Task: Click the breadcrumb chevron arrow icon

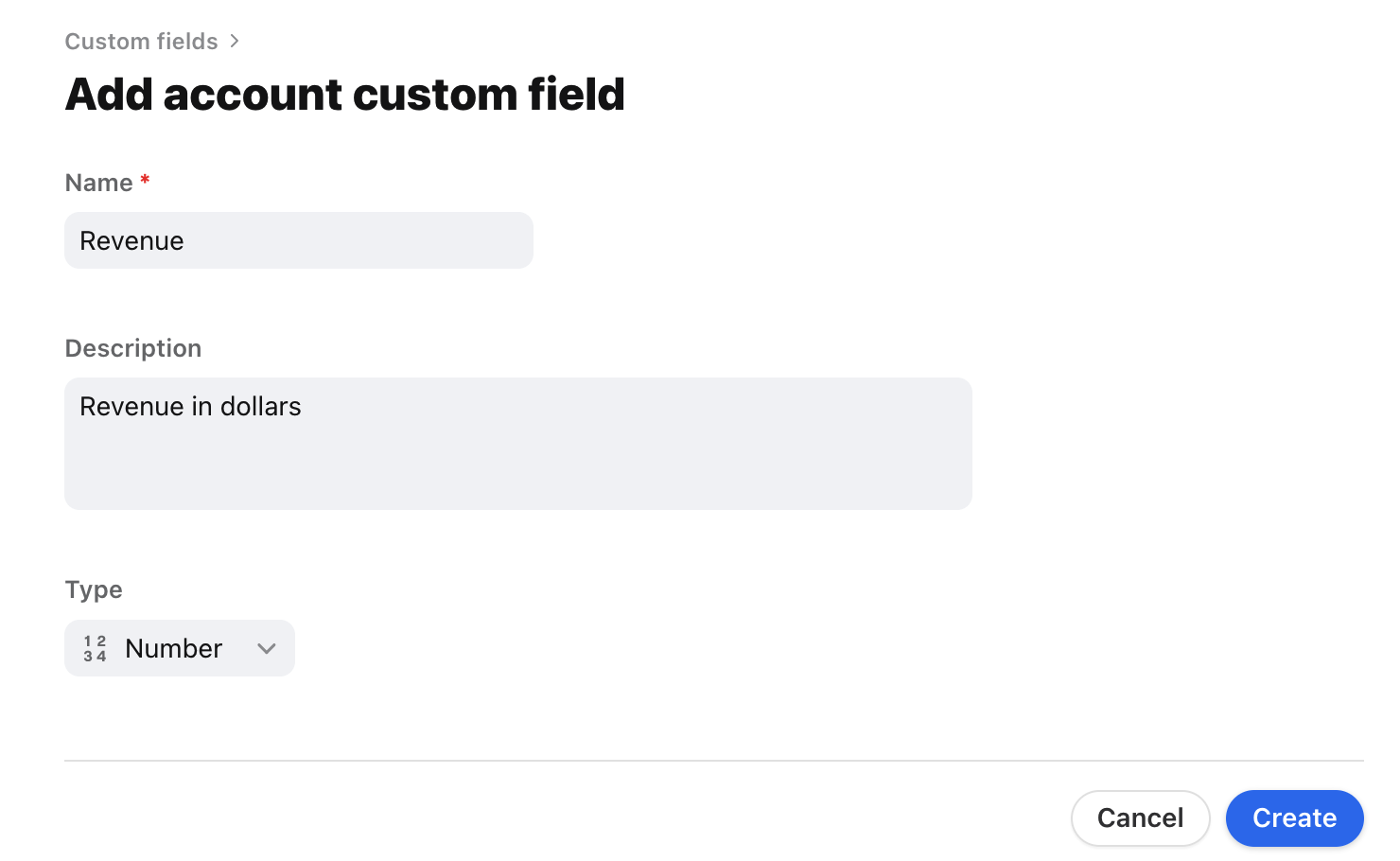Action: point(235,42)
